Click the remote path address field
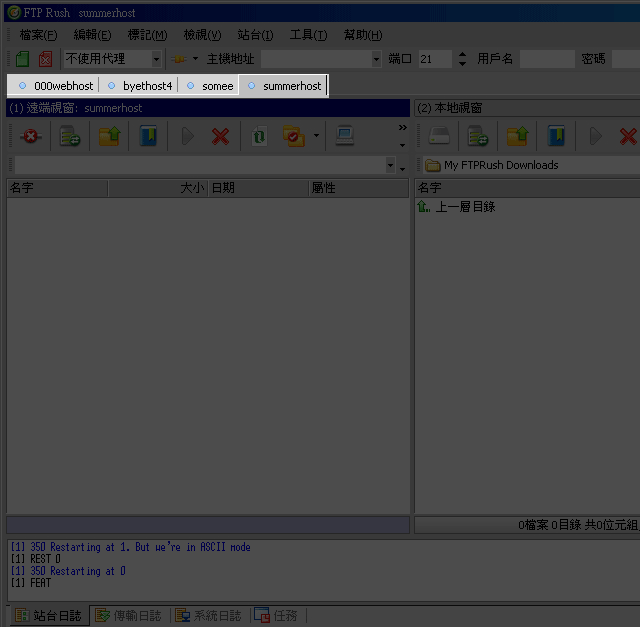Screen dimensions: 640x627 200,165
